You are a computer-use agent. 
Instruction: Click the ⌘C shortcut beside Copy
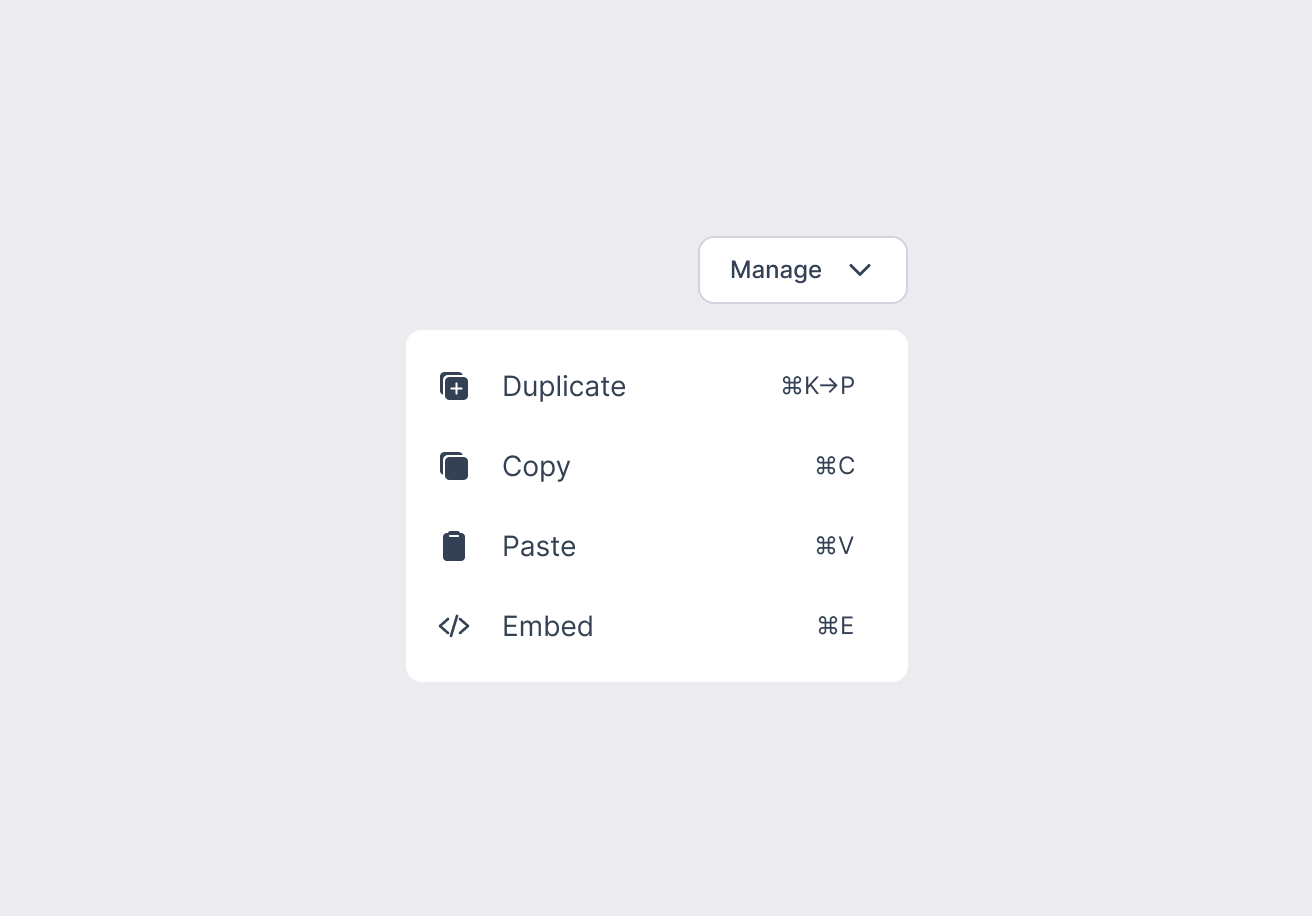pyautogui.click(x=835, y=466)
